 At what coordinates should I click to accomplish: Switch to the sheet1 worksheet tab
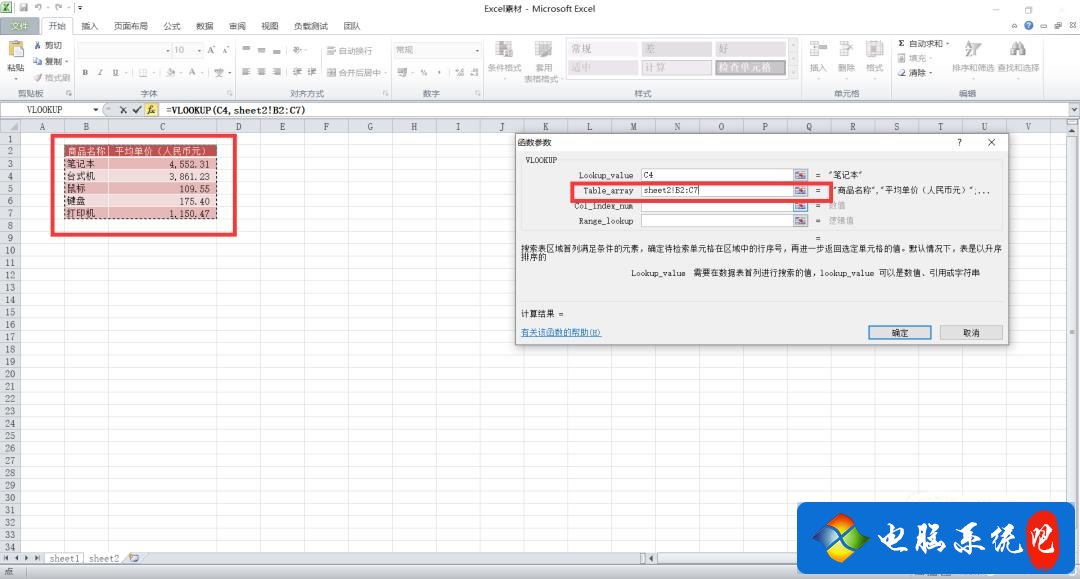coord(65,558)
